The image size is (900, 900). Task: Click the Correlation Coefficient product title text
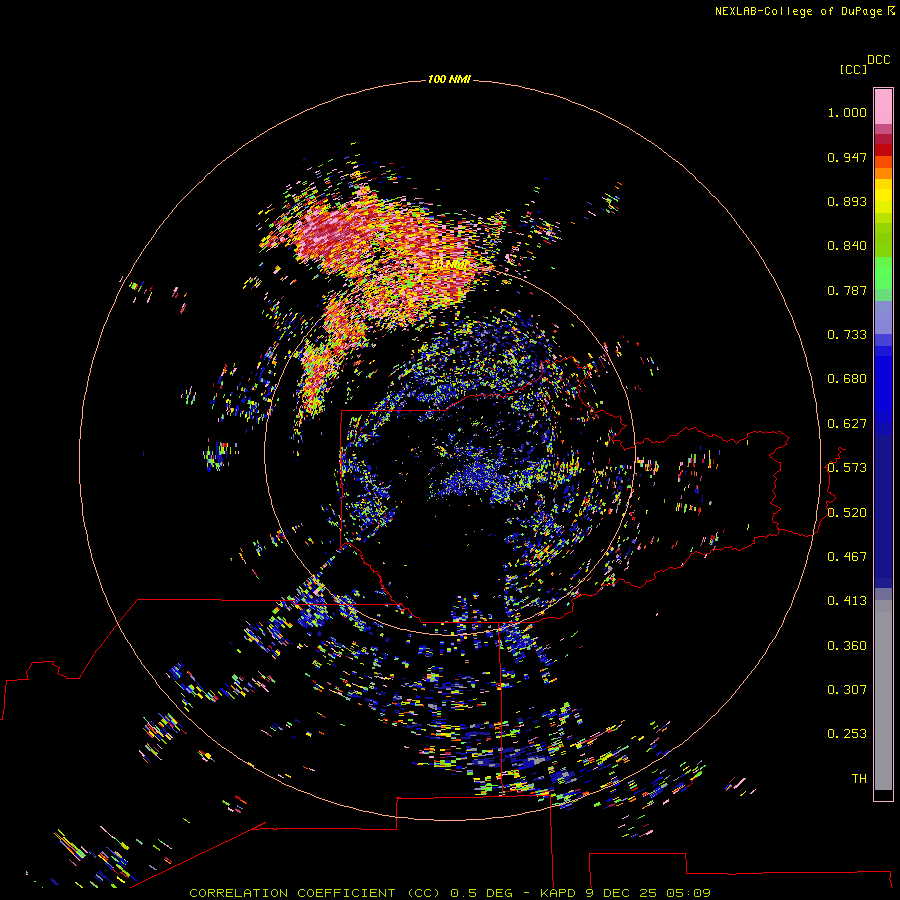click(x=315, y=893)
